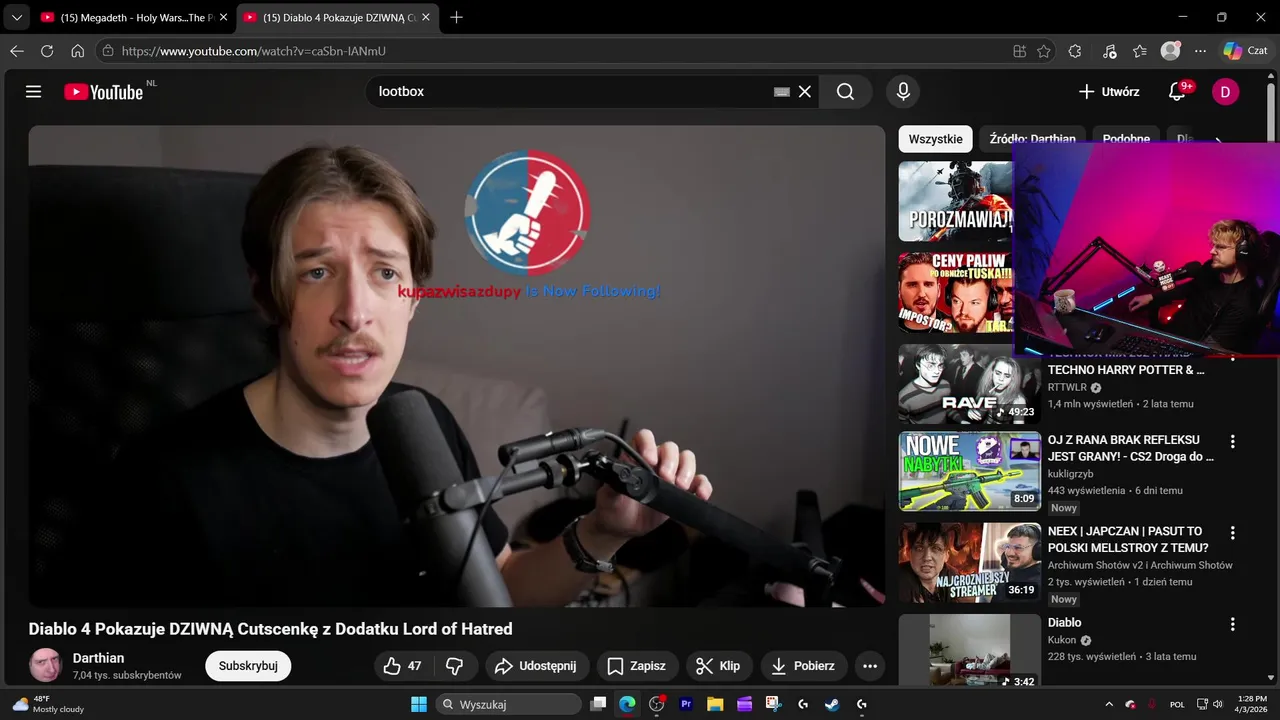Click the Windows Wyszukaj search box

(510, 704)
